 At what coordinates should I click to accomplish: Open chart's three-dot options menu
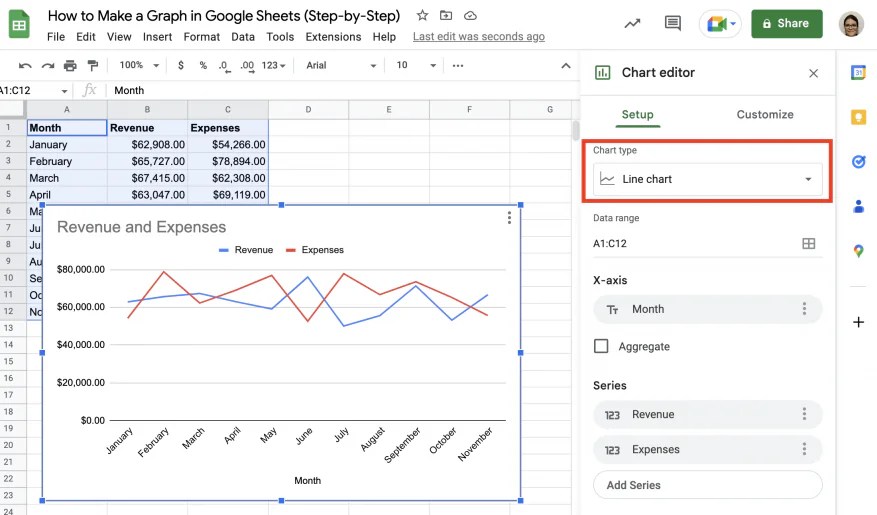coord(509,218)
